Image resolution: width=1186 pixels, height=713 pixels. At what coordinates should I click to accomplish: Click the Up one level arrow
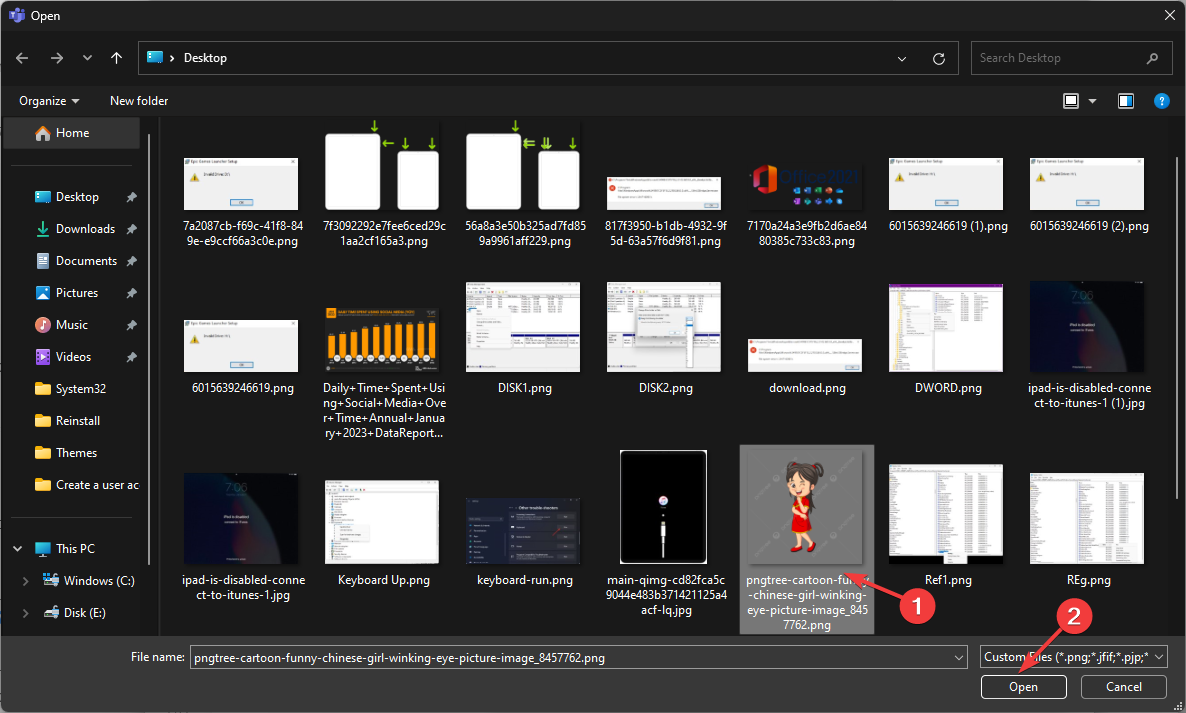click(x=117, y=58)
